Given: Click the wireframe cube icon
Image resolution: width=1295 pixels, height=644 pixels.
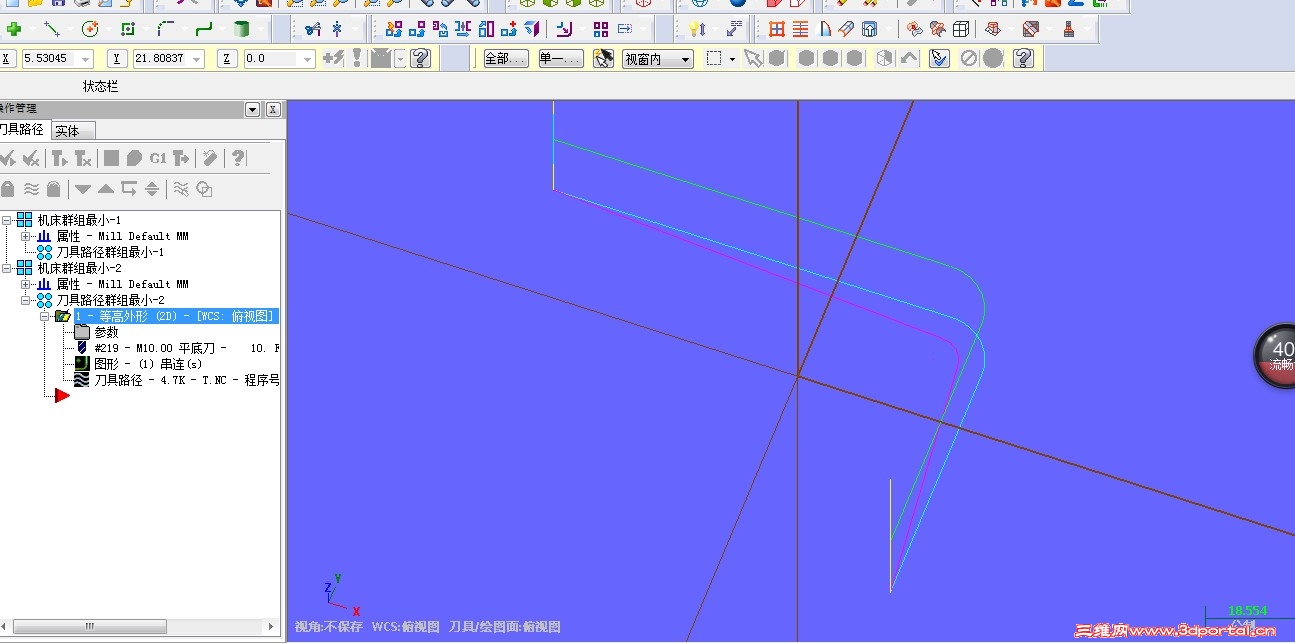Looking at the screenshot, I should pos(960,29).
